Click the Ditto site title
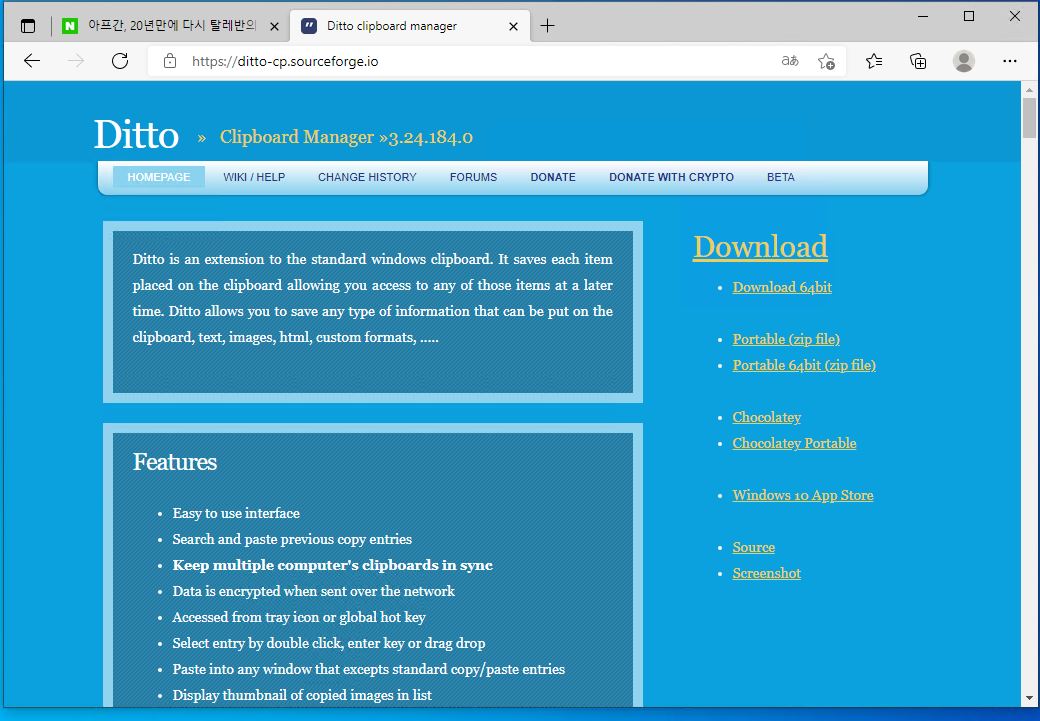This screenshot has width=1040, height=721. [x=137, y=135]
